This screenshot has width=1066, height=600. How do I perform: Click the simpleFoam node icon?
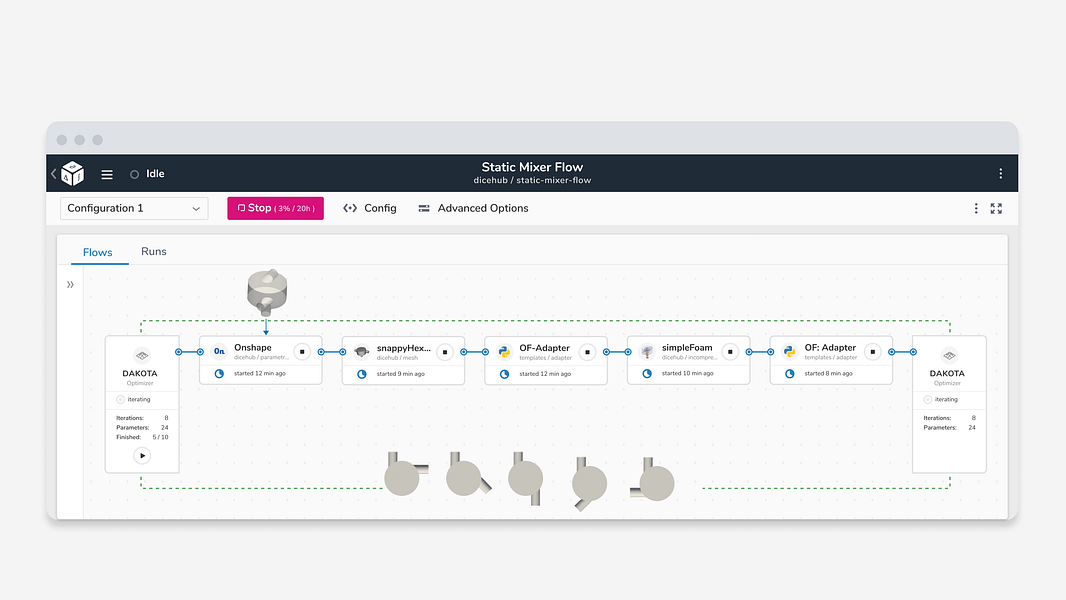tap(647, 351)
